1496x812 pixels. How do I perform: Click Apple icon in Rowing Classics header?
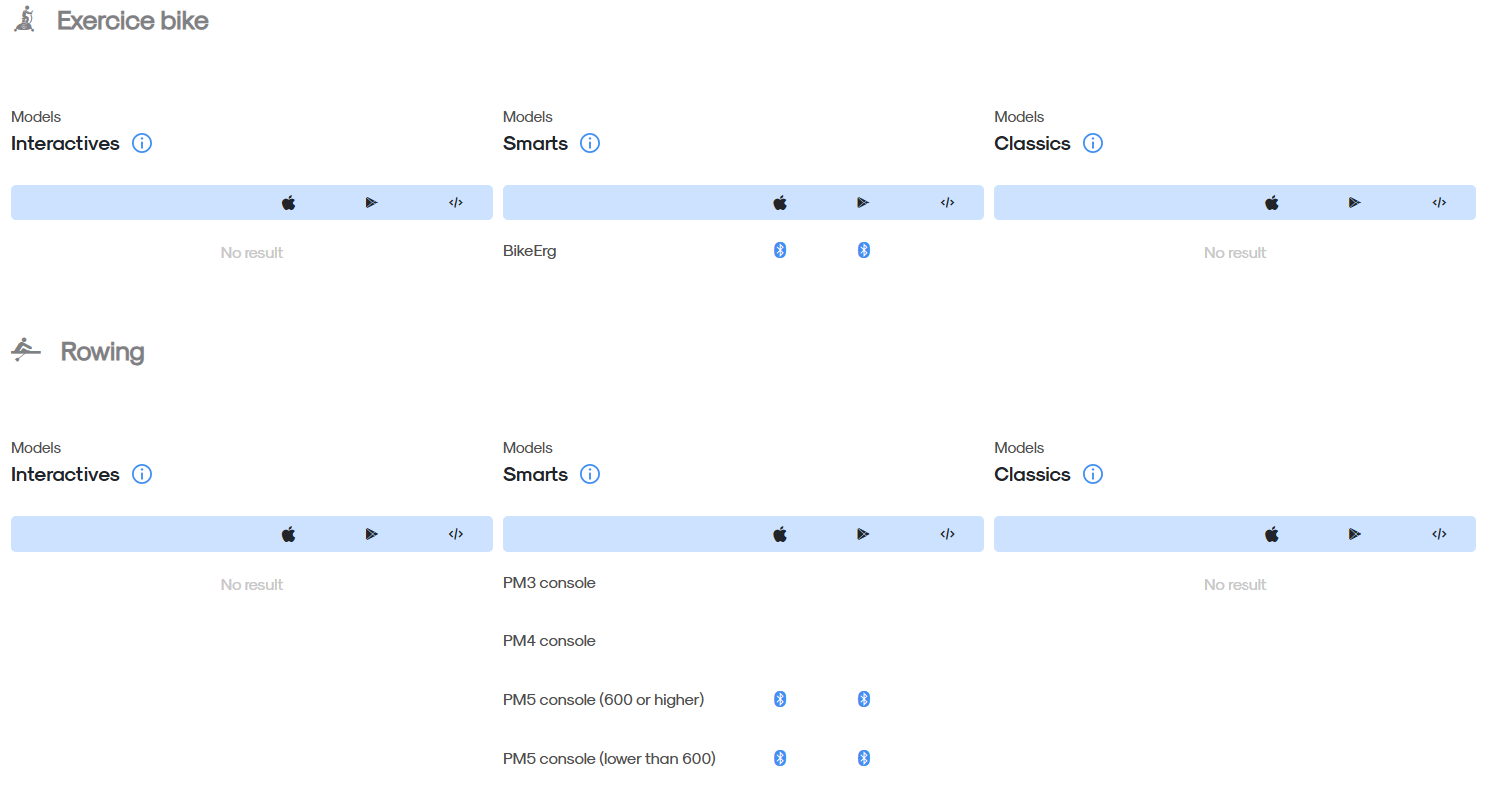(1272, 534)
